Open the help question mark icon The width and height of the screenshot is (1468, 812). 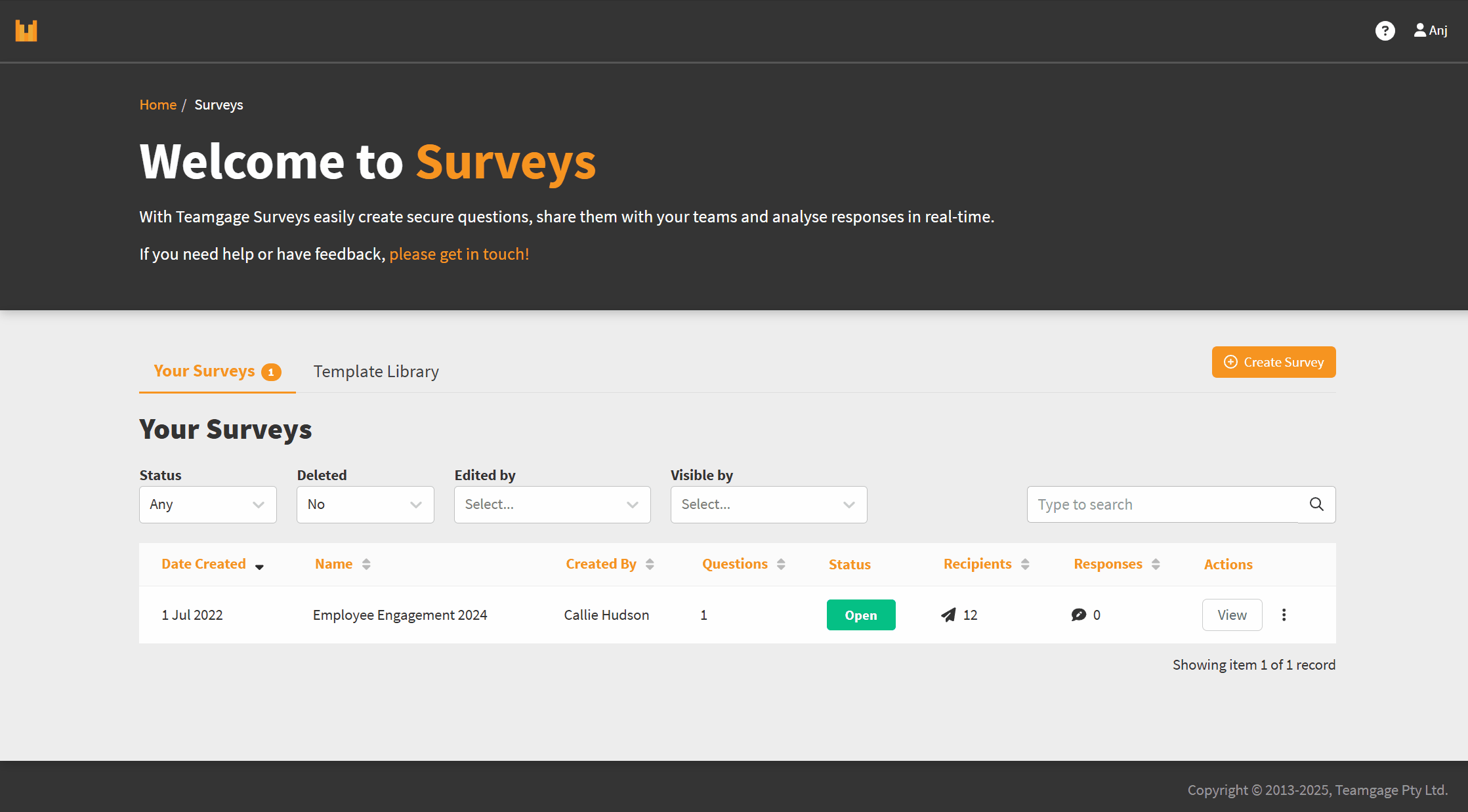click(x=1385, y=31)
